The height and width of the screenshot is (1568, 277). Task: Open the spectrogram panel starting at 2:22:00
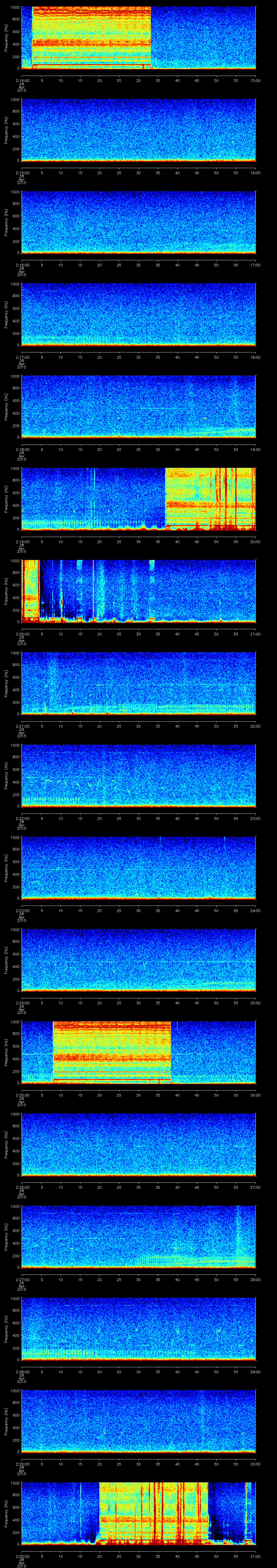click(138, 775)
